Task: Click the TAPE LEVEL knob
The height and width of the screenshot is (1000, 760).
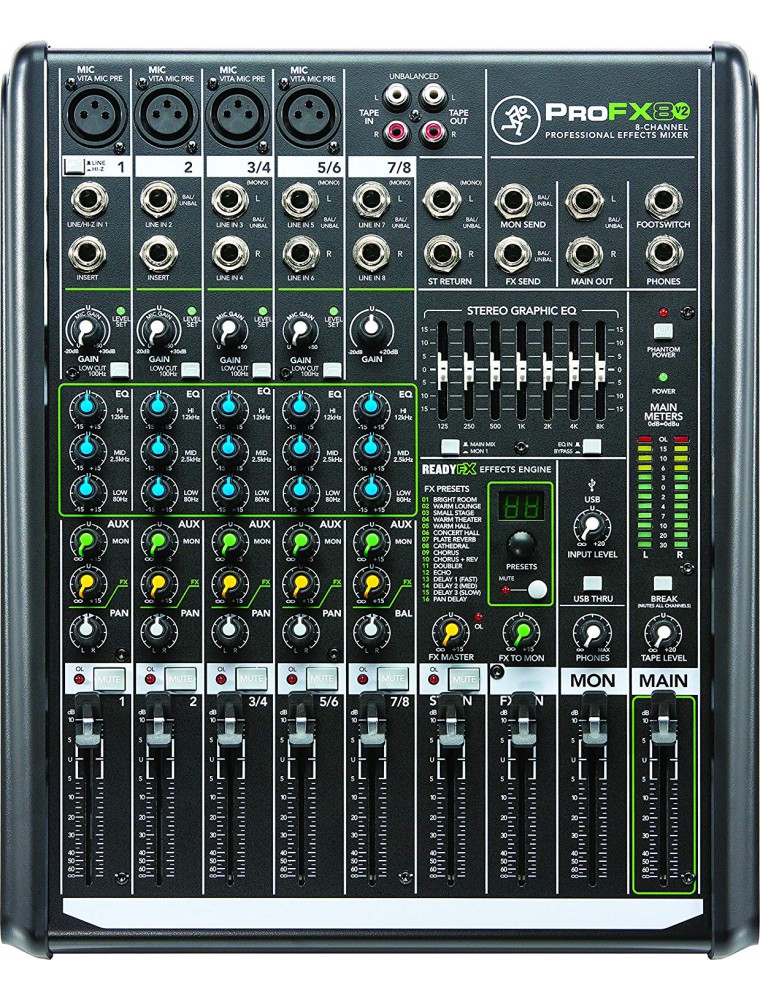Action: click(x=663, y=633)
